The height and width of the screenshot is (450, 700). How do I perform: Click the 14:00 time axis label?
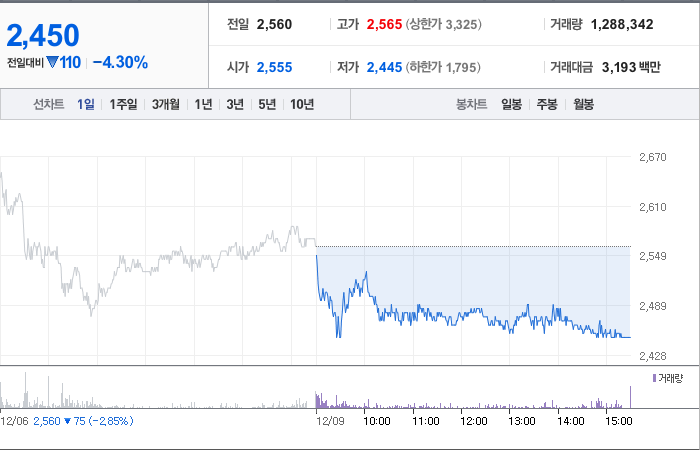pyautogui.click(x=571, y=421)
